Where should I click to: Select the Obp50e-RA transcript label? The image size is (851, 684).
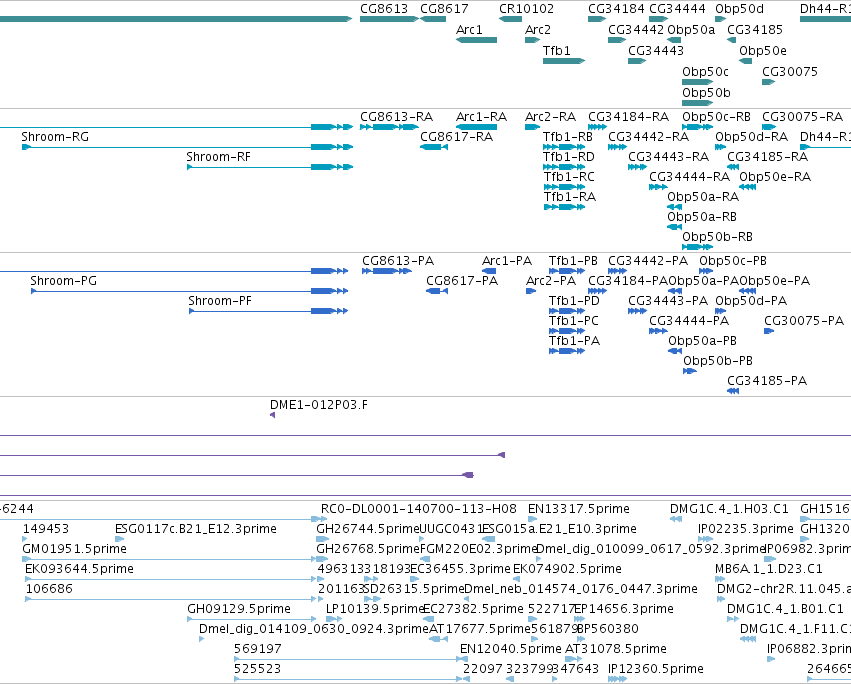click(775, 177)
